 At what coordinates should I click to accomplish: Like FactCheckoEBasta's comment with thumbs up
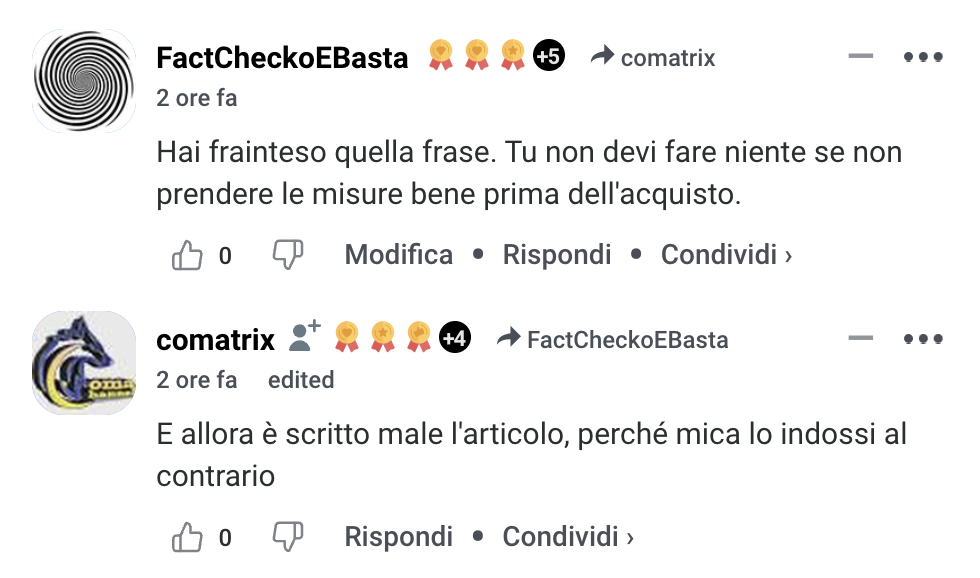pyautogui.click(x=188, y=255)
